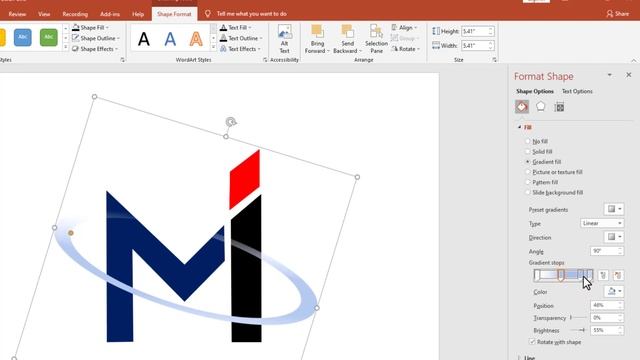Click the Send Backward icon
This screenshot has height=360, width=640.
click(347, 31)
